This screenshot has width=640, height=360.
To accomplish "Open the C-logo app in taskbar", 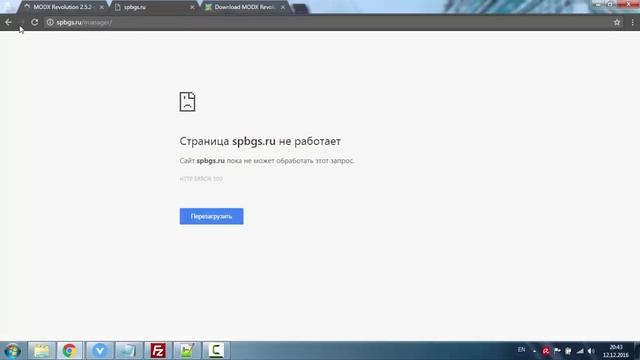I will [x=216, y=351].
